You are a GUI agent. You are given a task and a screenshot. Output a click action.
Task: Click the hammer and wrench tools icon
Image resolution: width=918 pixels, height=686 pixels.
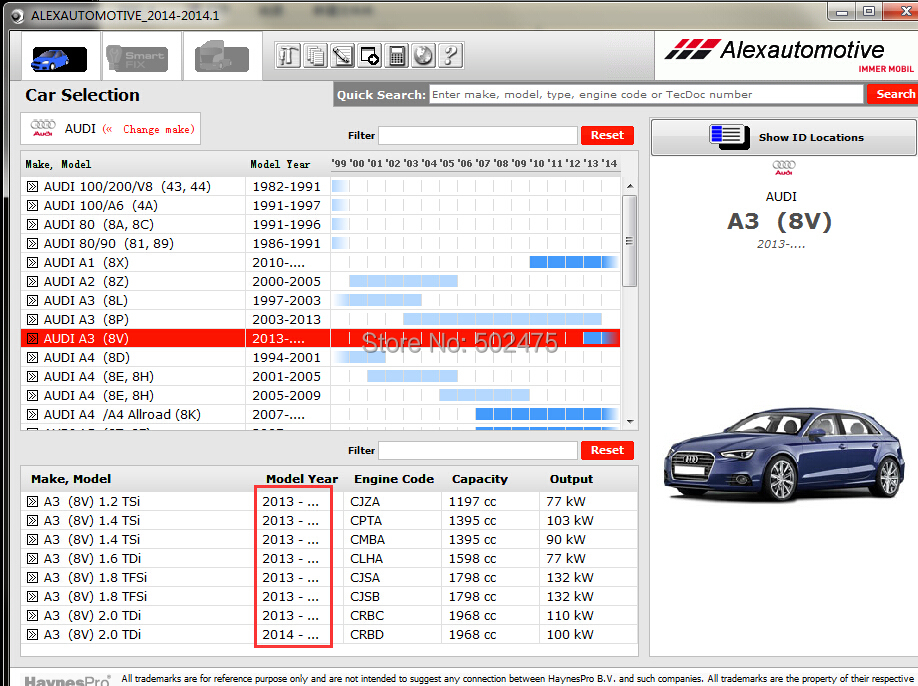[288, 56]
